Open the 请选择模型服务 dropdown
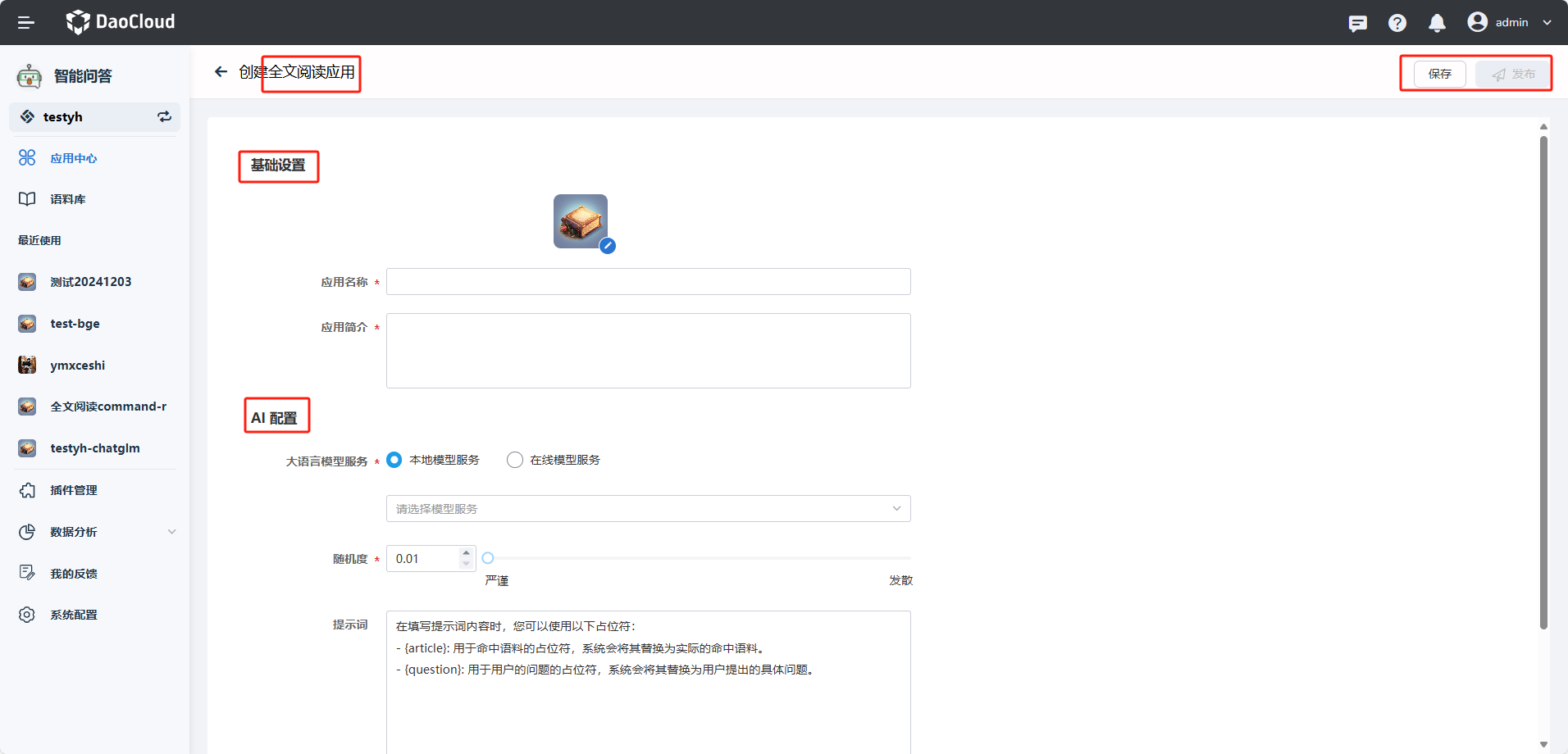 point(647,508)
